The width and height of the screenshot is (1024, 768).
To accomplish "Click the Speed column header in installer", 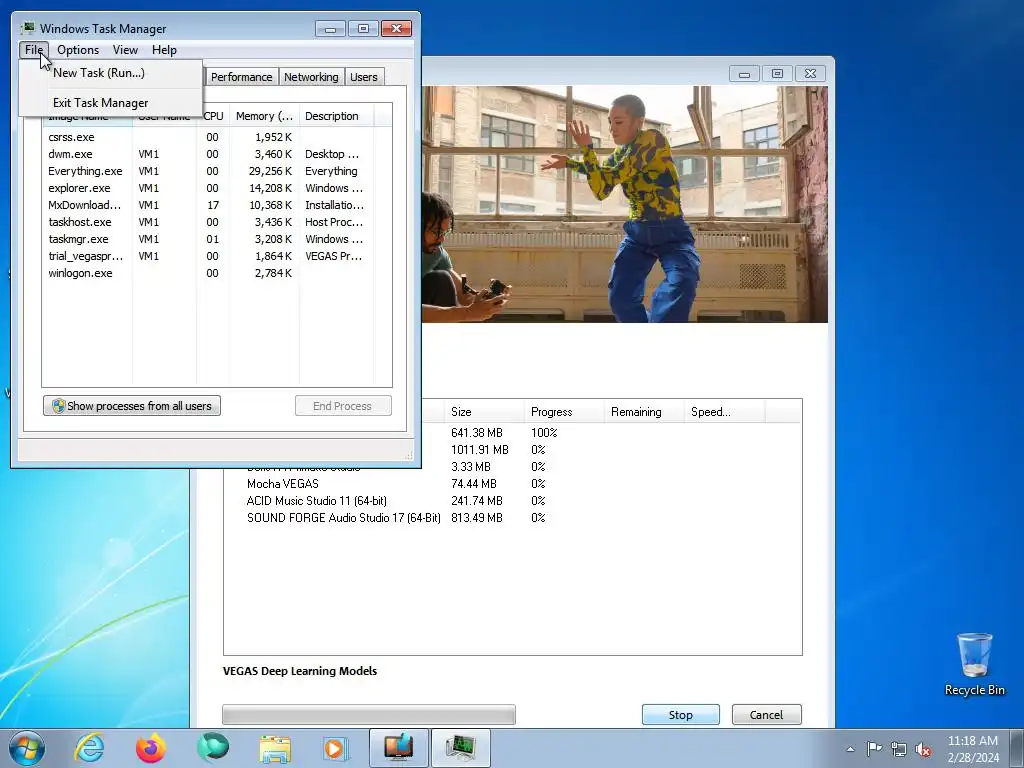I will click(x=724, y=412).
